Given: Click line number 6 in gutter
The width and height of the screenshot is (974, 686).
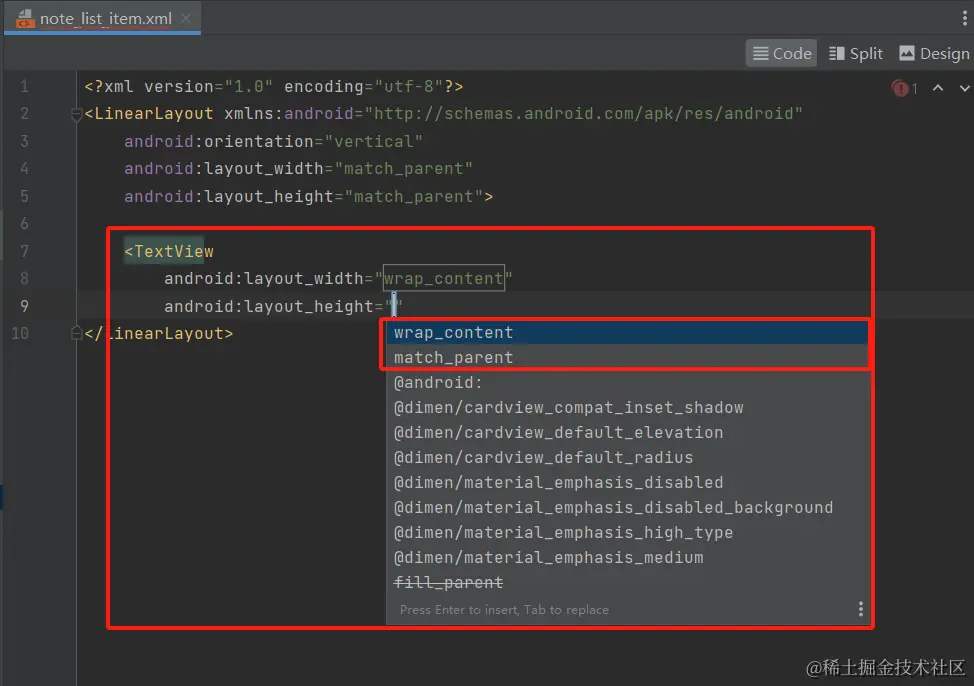Looking at the screenshot, I should click(24, 223).
